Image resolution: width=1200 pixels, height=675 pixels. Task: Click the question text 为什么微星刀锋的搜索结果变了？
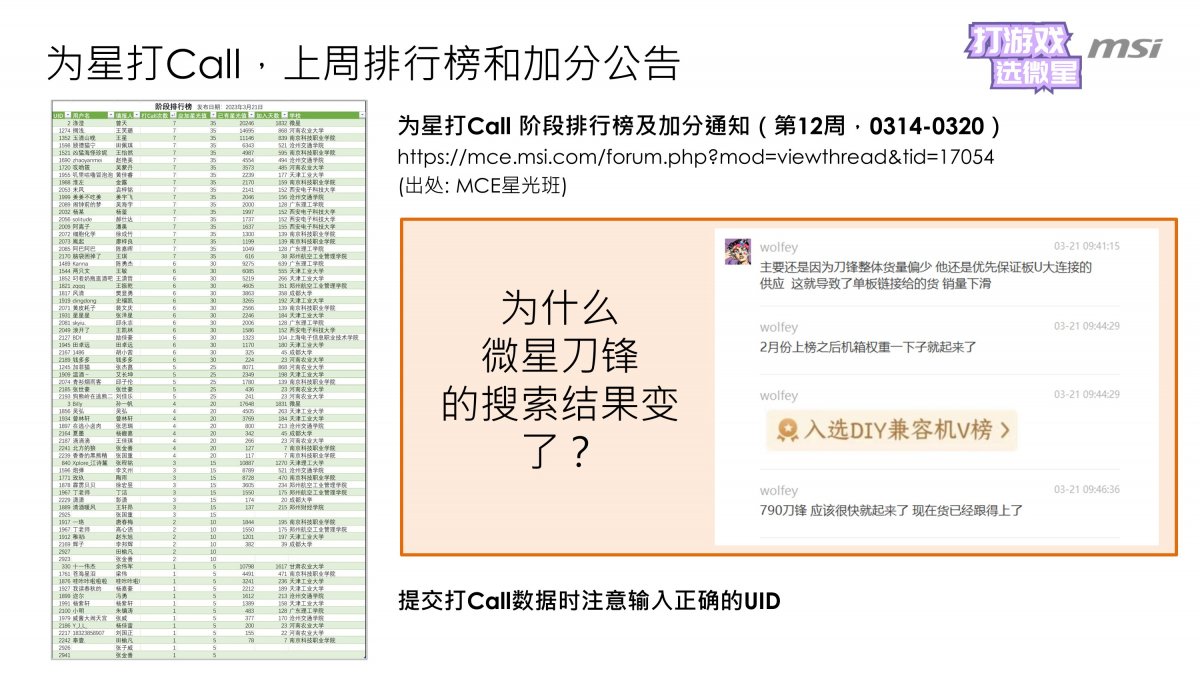coord(558,381)
